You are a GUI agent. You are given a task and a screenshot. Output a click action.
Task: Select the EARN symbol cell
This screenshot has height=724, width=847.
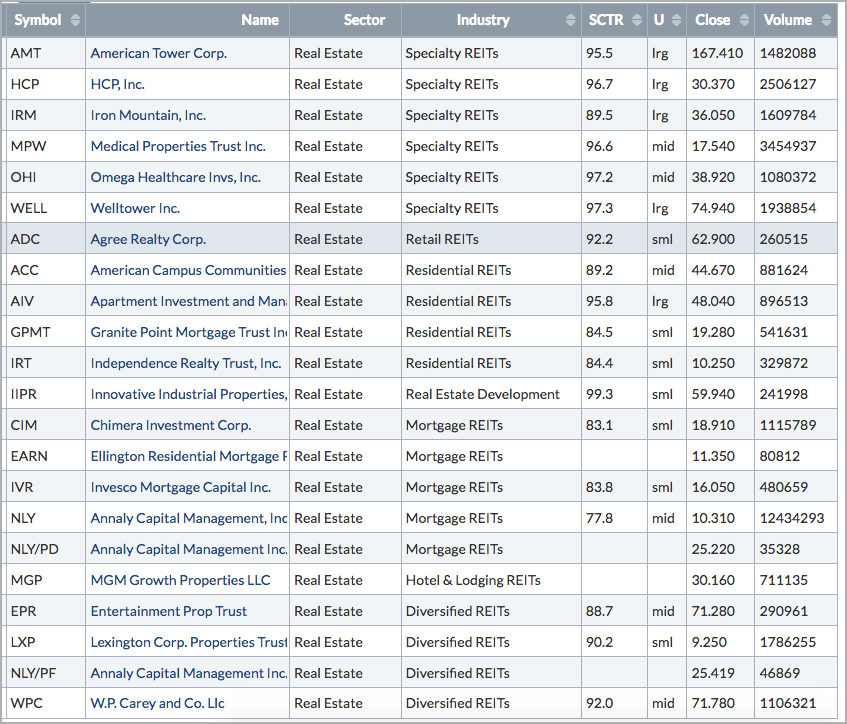(x=29, y=456)
